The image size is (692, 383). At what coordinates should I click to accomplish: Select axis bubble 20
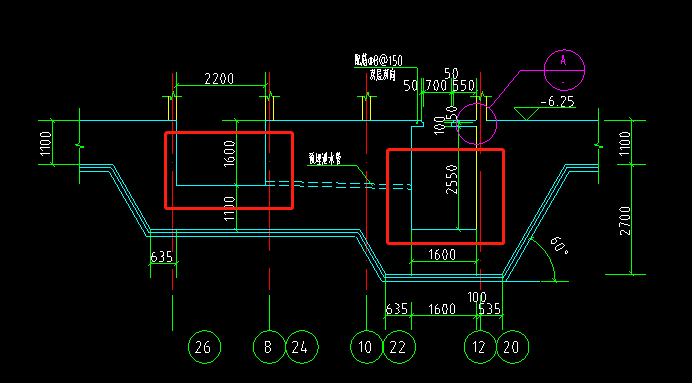pos(512,347)
